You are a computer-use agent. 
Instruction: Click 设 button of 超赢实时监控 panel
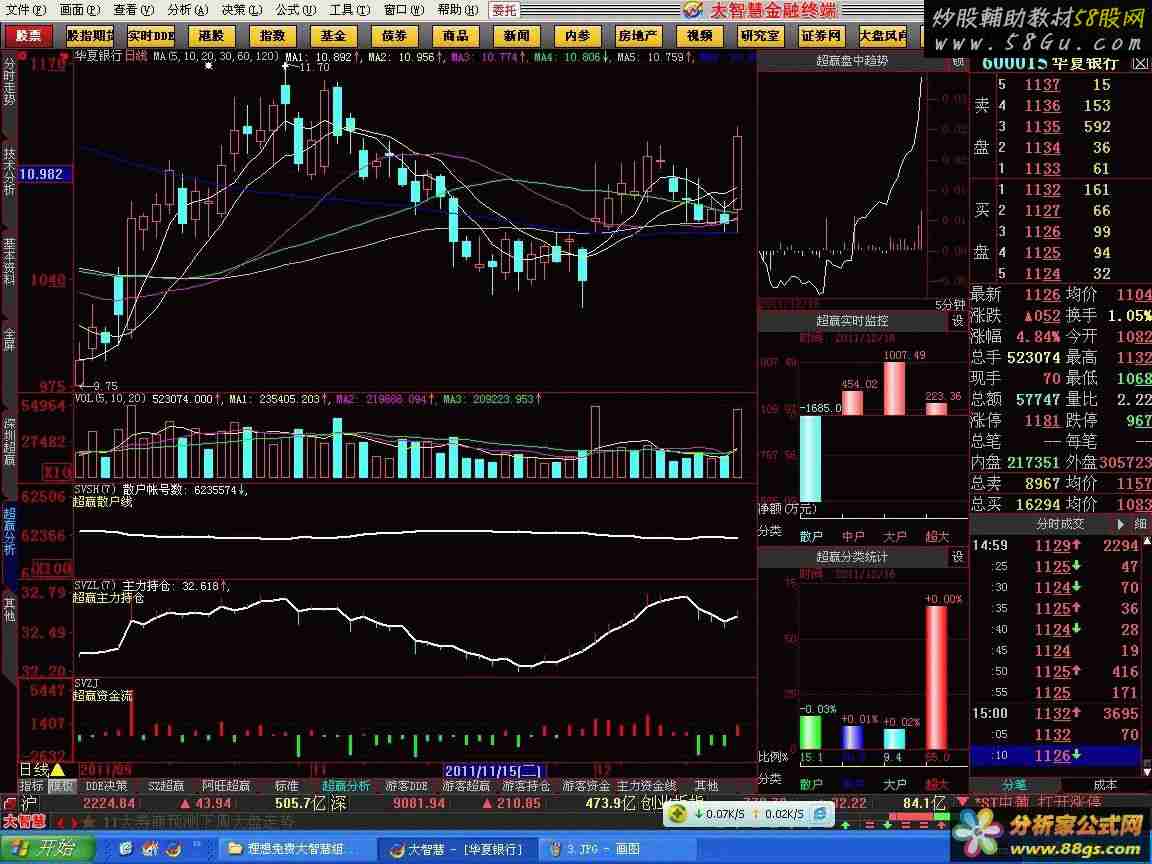957,321
